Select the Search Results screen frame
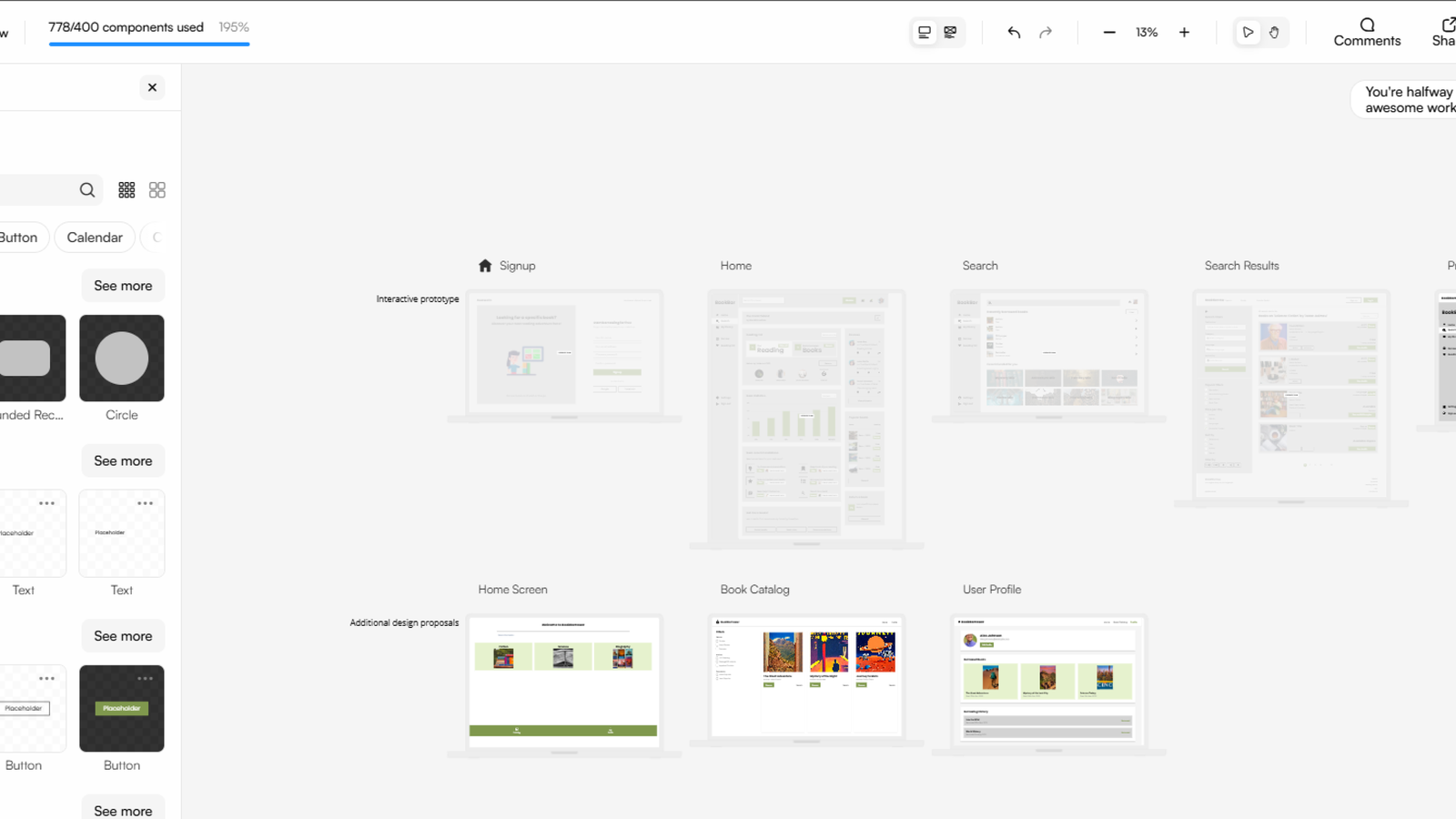 pos(1291,397)
